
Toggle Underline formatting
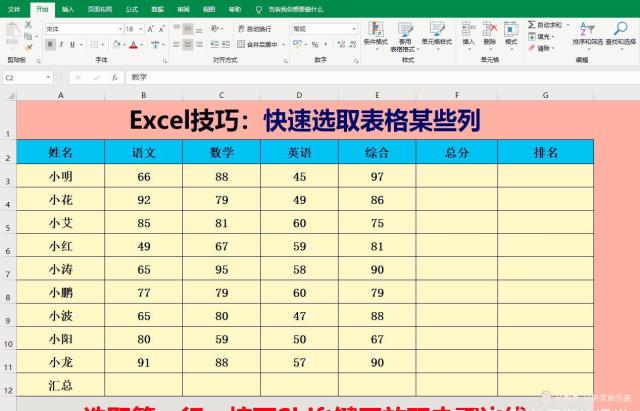click(72, 44)
